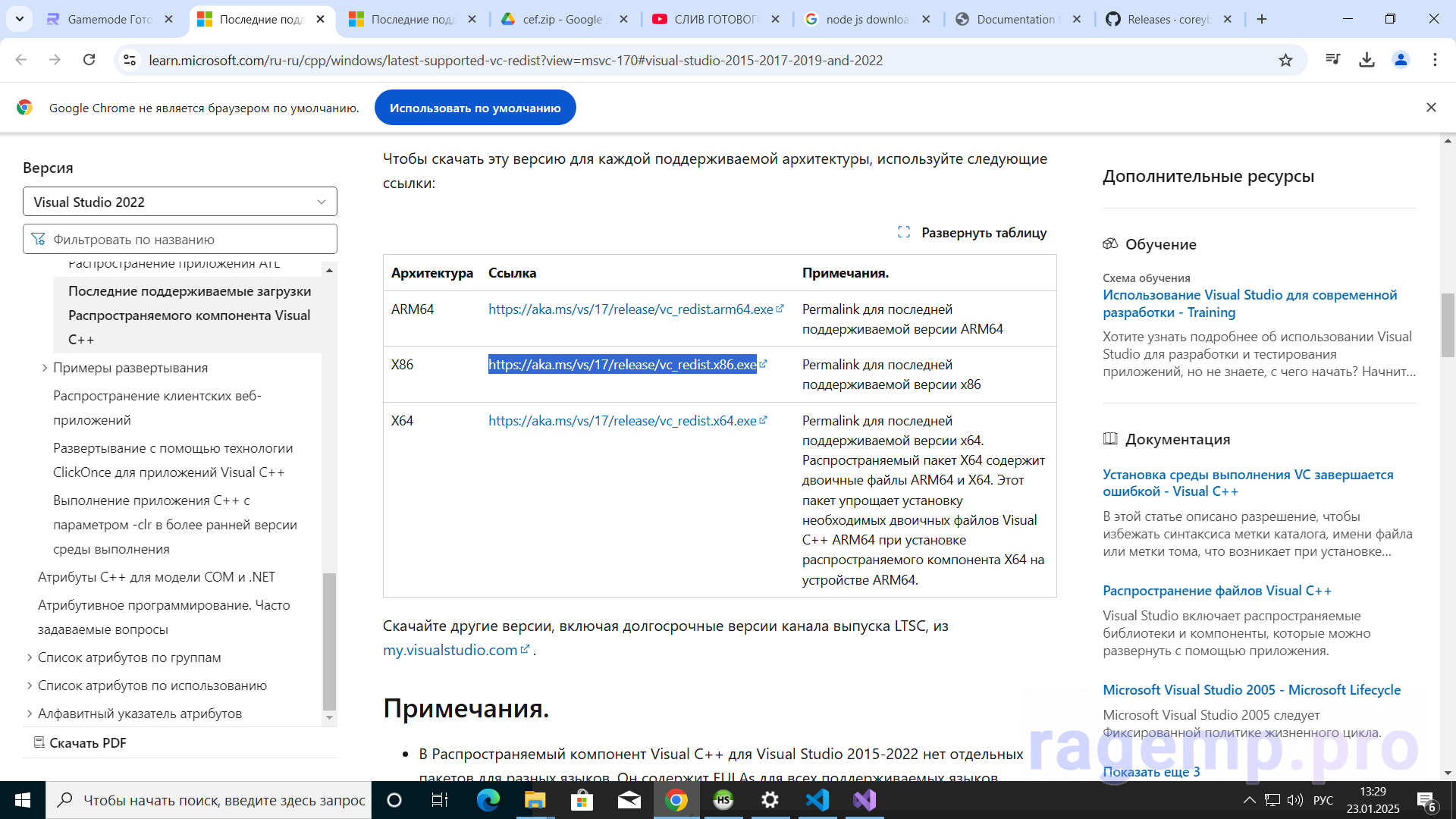Open Атрибутивное программирование FAQ item
Viewport: 1456px width, 819px height.
point(164,617)
